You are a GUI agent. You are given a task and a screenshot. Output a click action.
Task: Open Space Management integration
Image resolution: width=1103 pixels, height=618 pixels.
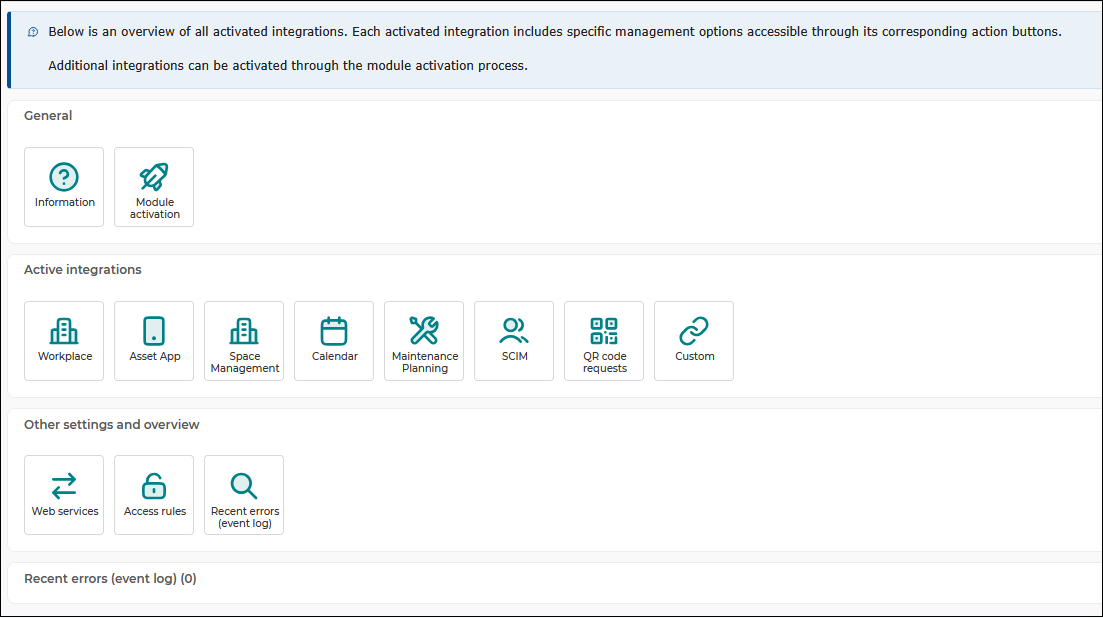coord(244,341)
